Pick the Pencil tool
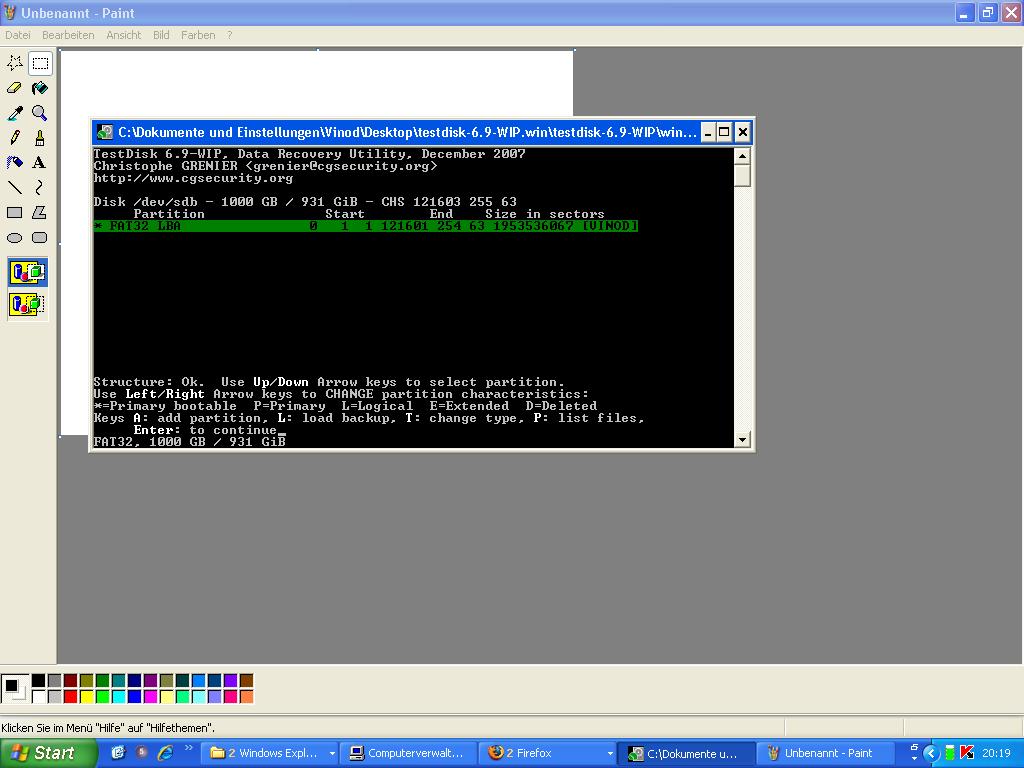 tap(14, 138)
